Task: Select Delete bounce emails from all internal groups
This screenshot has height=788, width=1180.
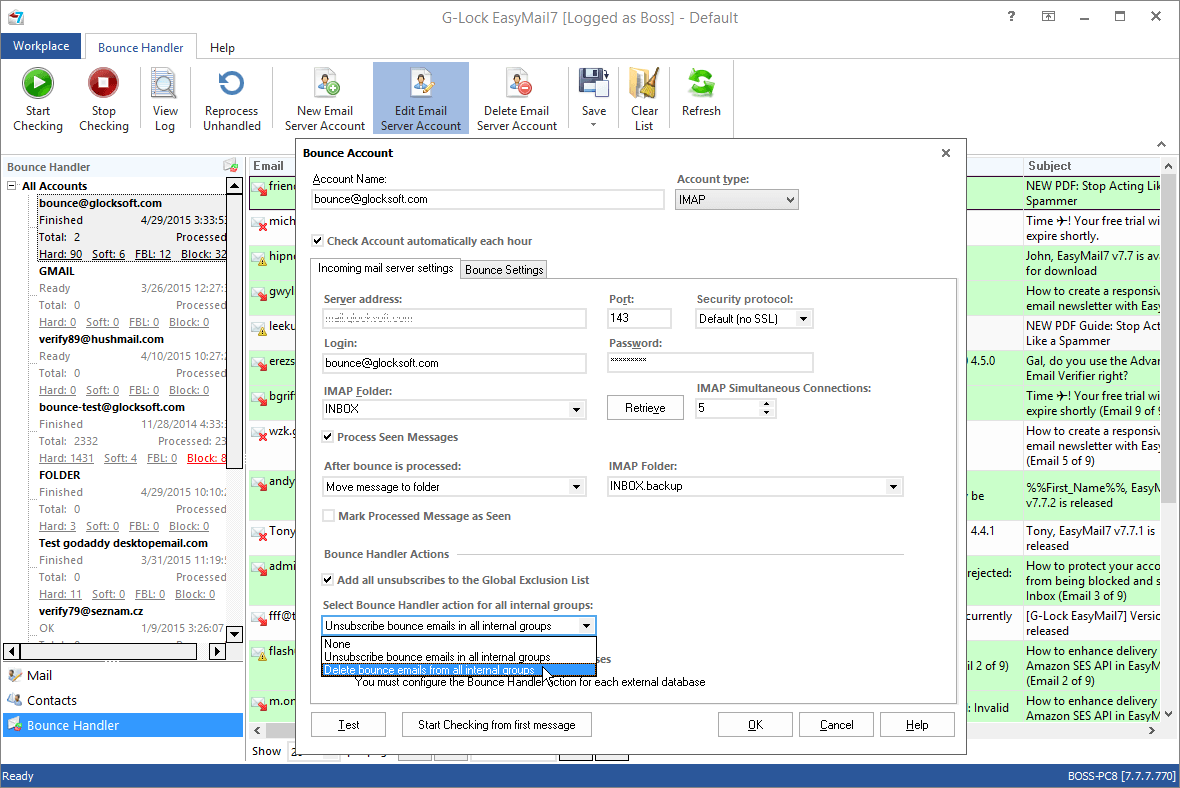Action: click(432, 670)
